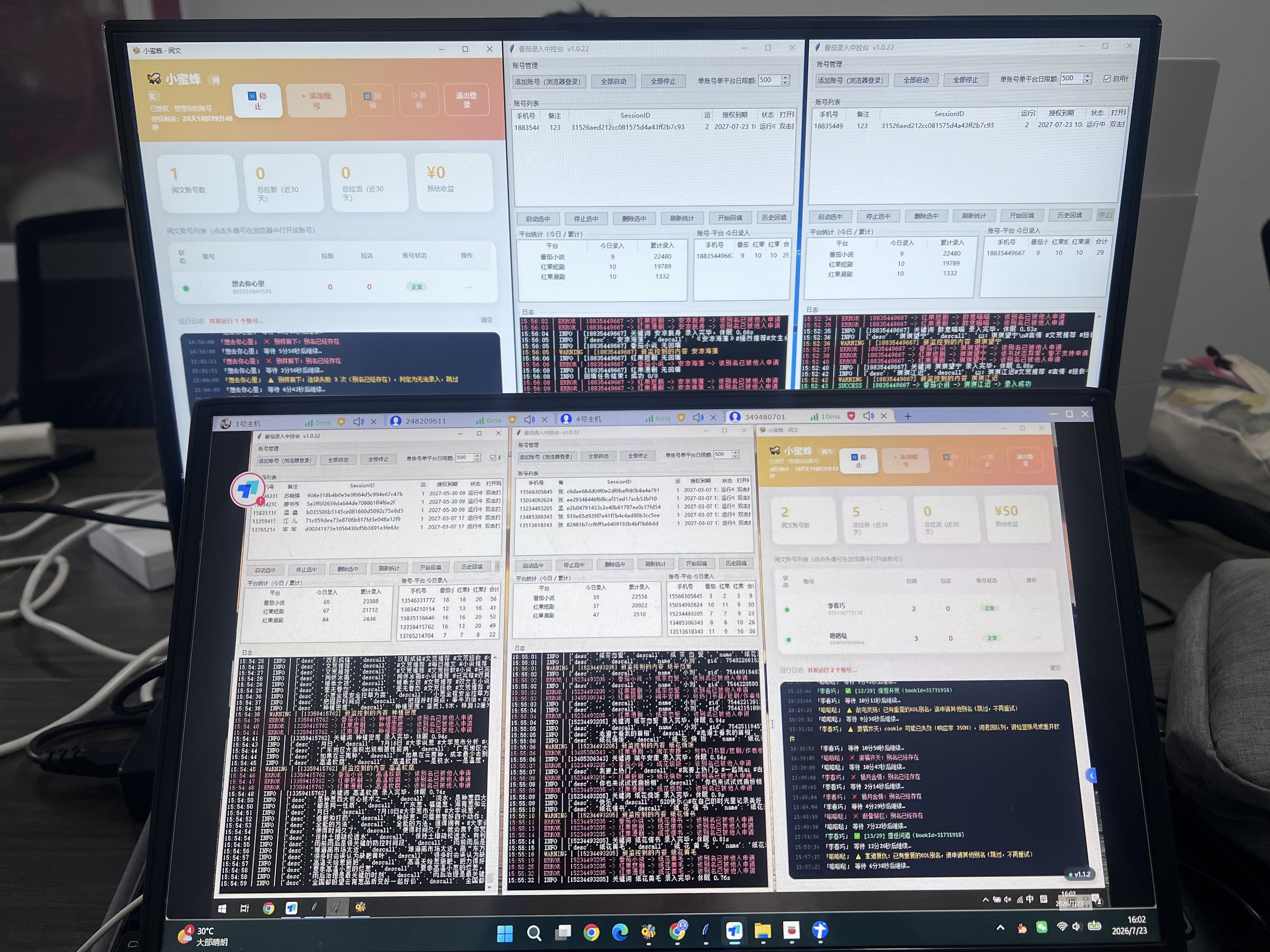
Task: Expand hidden tray icons on the lower monitor's taskbar
Action: pyautogui.click(x=1001, y=928)
